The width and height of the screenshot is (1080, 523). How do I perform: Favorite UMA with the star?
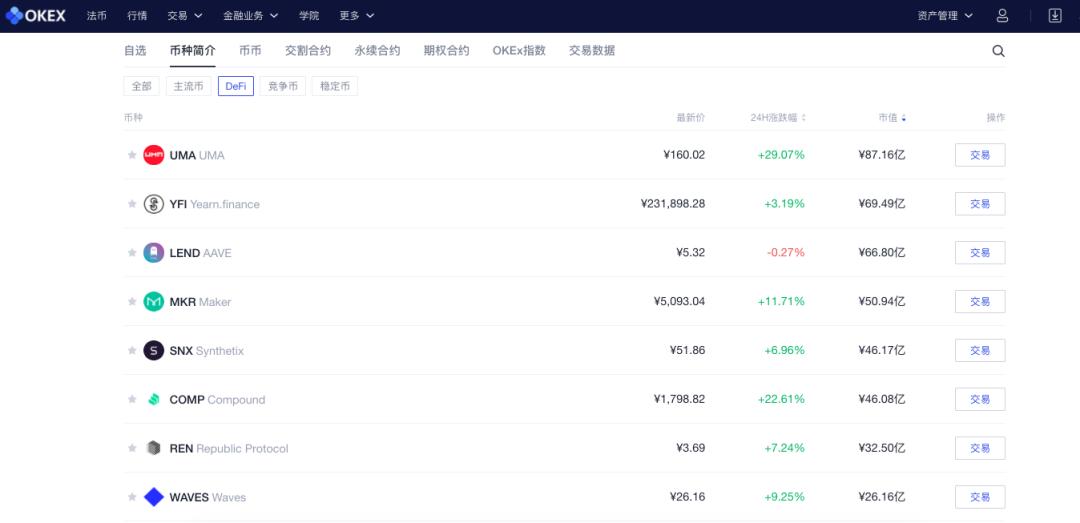132,155
